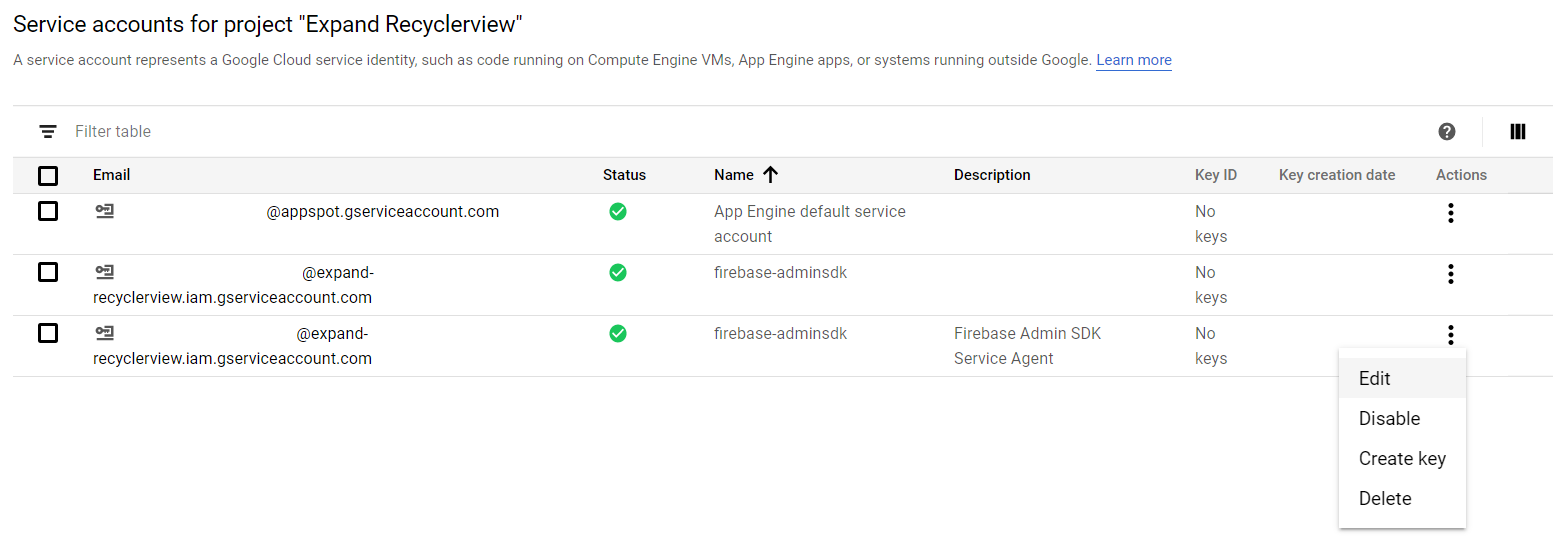Image resolution: width=1556 pixels, height=539 pixels.
Task: Click the Name column sort arrow
Action: [770, 175]
